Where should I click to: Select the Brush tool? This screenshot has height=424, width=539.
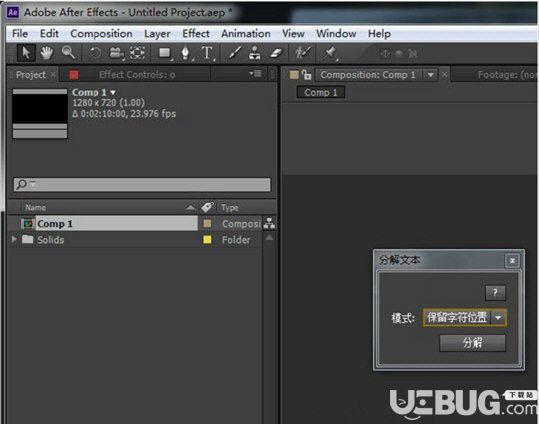point(235,53)
